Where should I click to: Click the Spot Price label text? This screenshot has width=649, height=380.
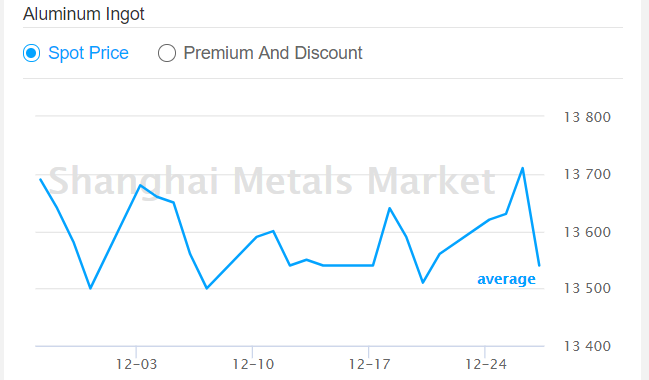[x=88, y=53]
